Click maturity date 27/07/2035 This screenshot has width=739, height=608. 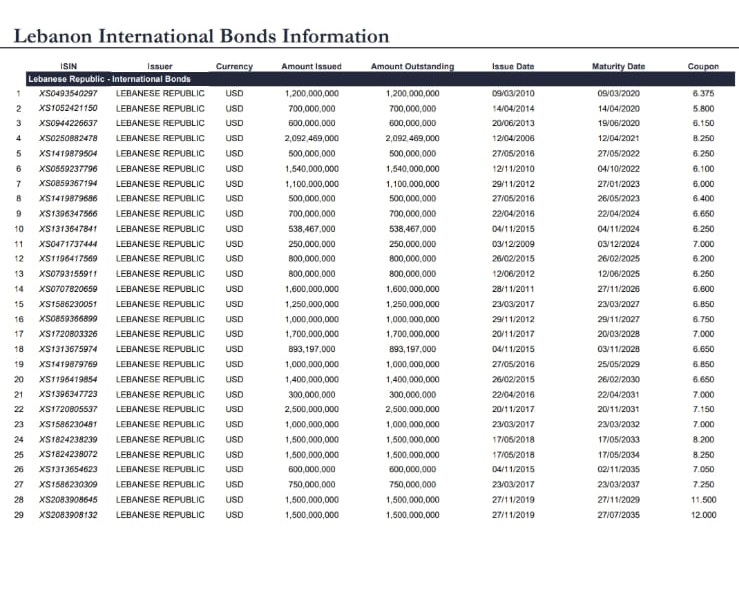coord(618,515)
